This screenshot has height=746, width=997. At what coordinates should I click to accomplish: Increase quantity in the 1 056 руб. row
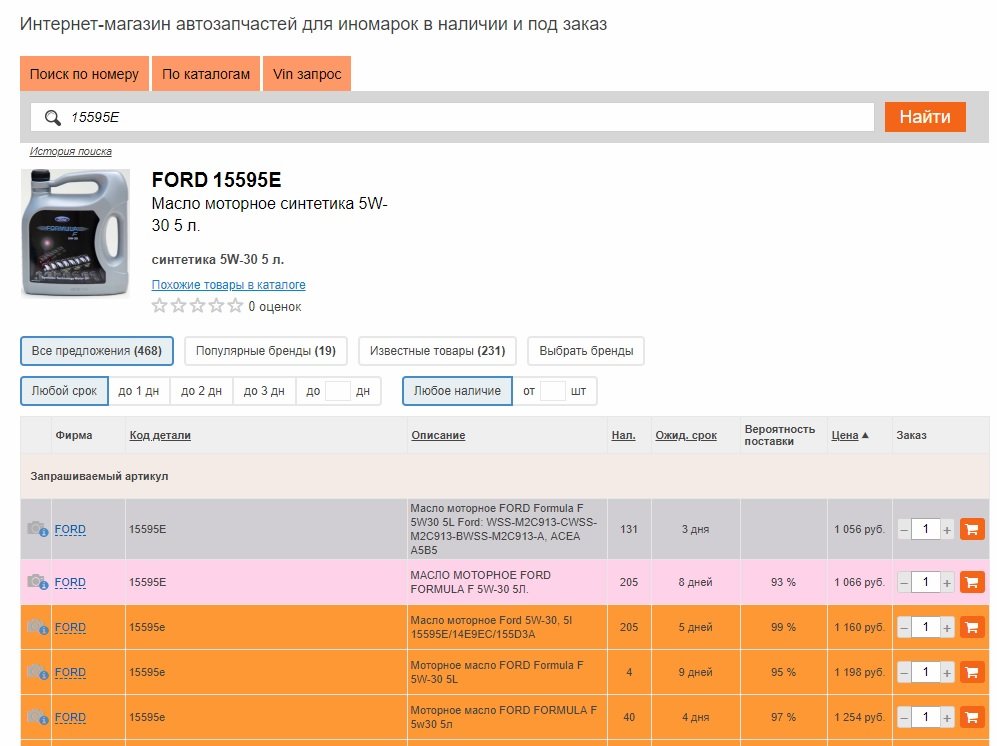pos(947,530)
